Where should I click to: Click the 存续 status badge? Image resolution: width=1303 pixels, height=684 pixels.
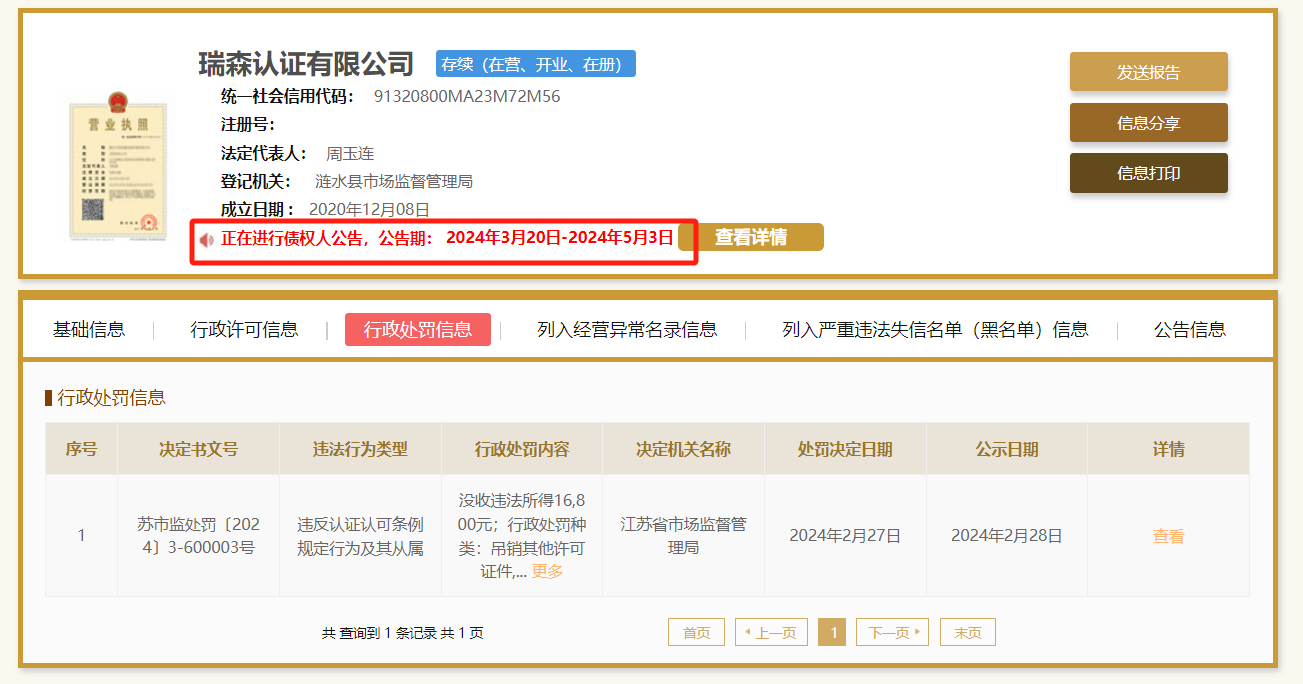click(535, 64)
